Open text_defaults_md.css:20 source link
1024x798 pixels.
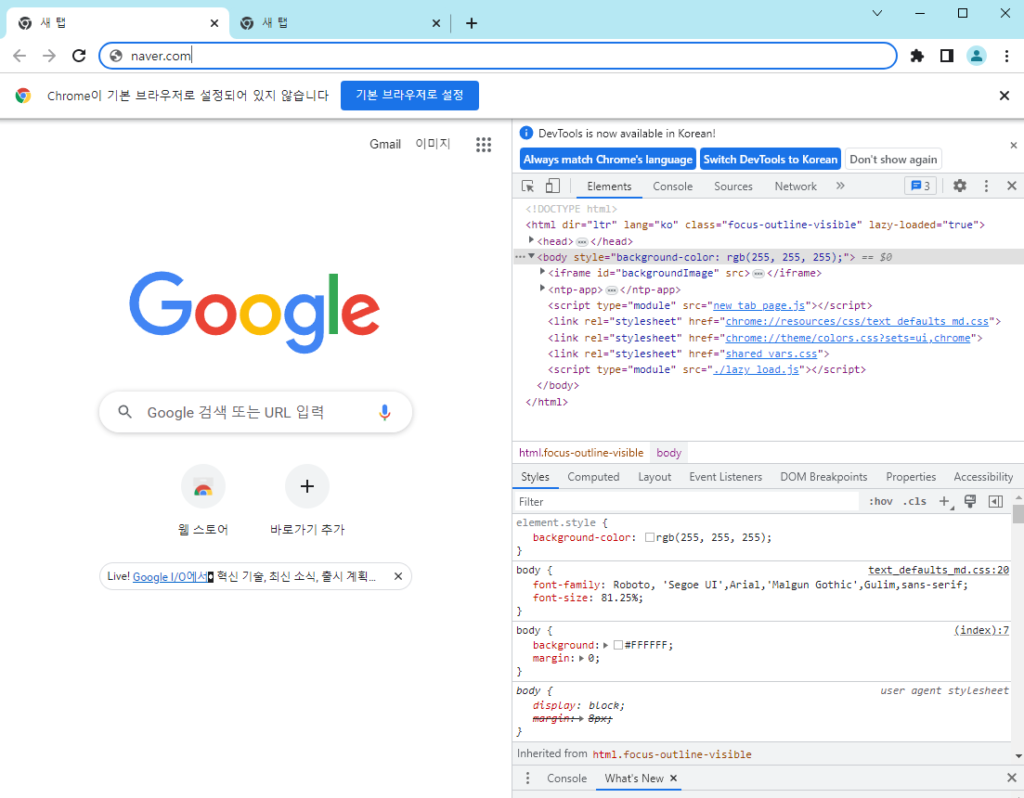coord(938,570)
